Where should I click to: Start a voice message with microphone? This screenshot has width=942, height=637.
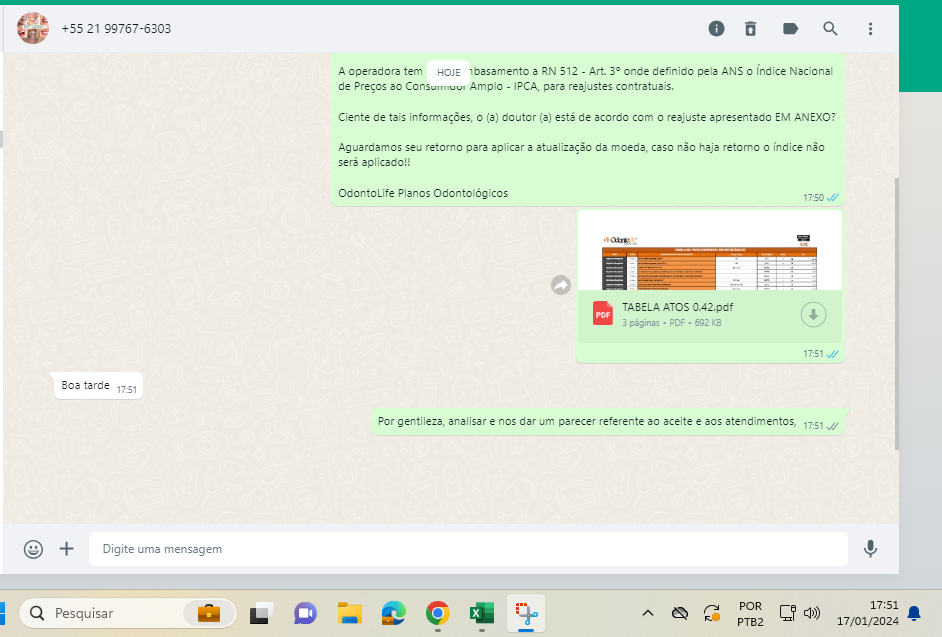point(870,549)
